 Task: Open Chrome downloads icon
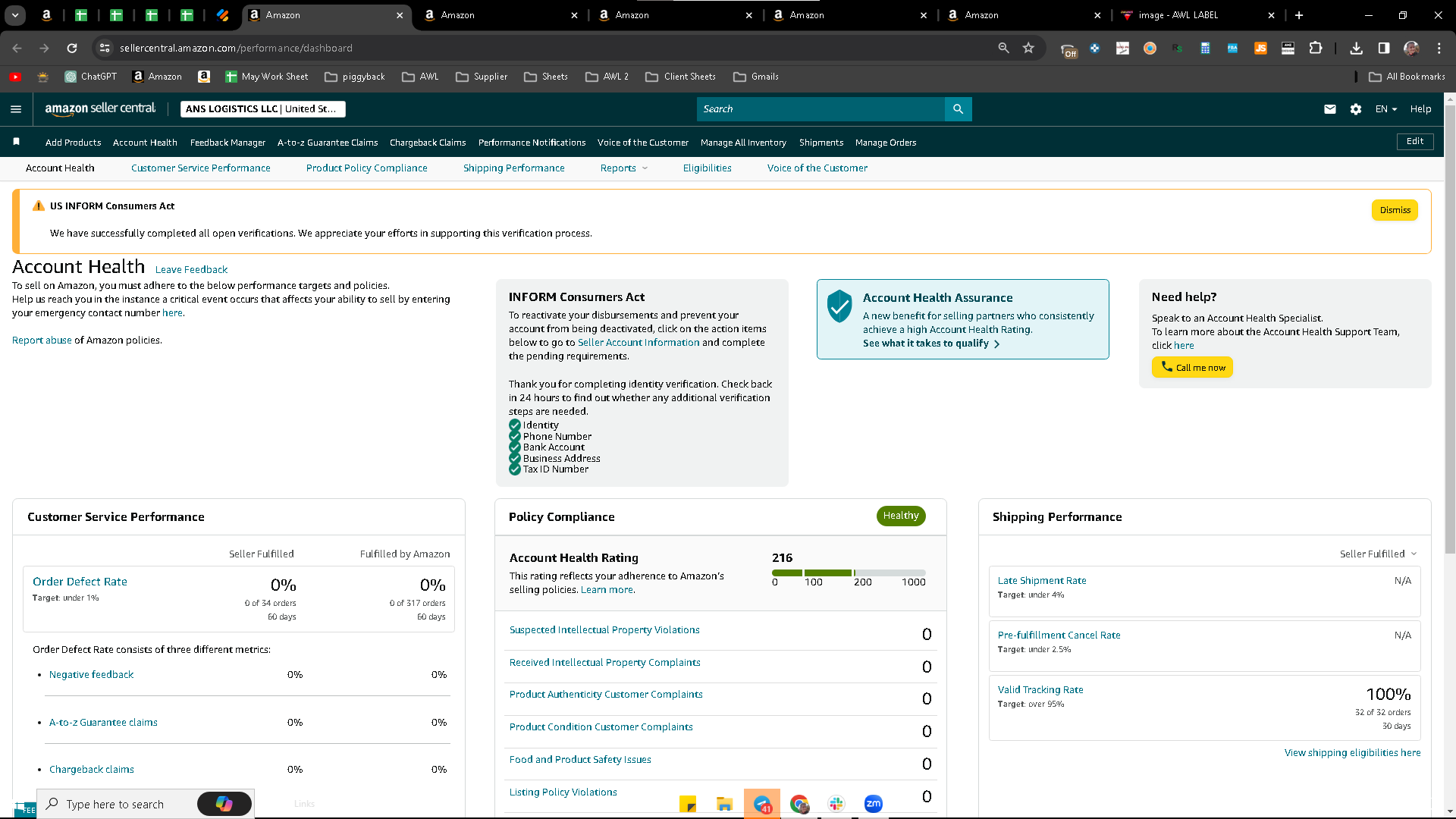tap(1357, 48)
